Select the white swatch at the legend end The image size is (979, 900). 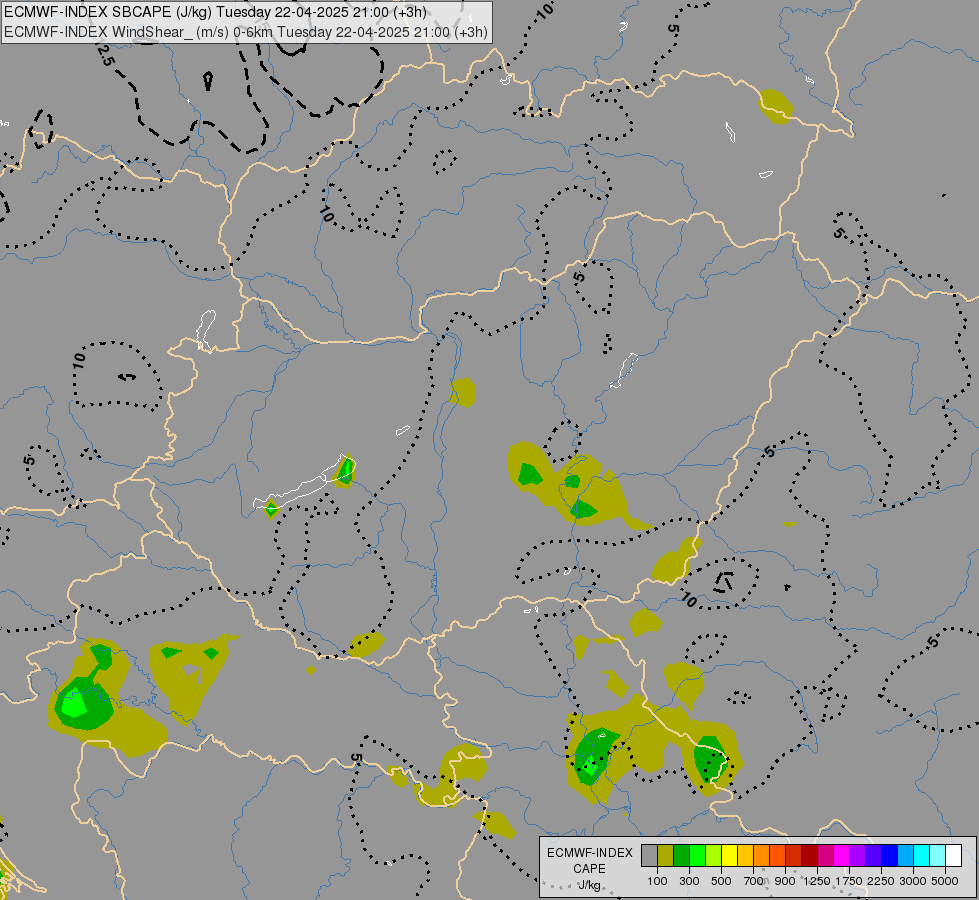click(x=953, y=855)
